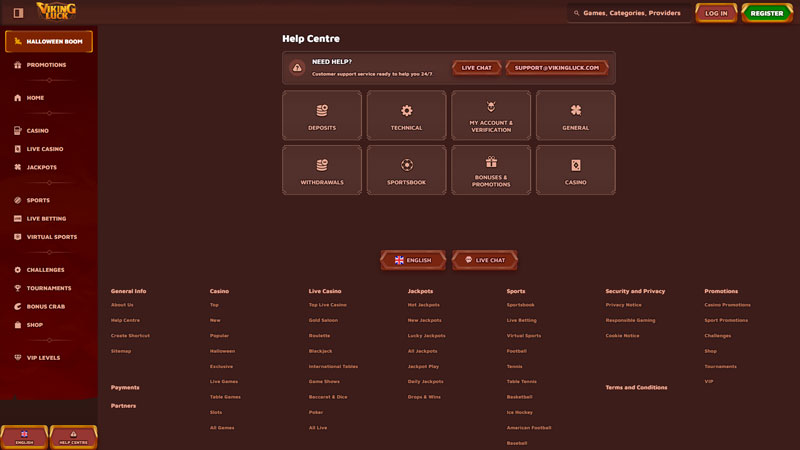Screen dimensions: 800x450
Task: Toggle the sidebar collapse icon
Action: coord(18,13)
